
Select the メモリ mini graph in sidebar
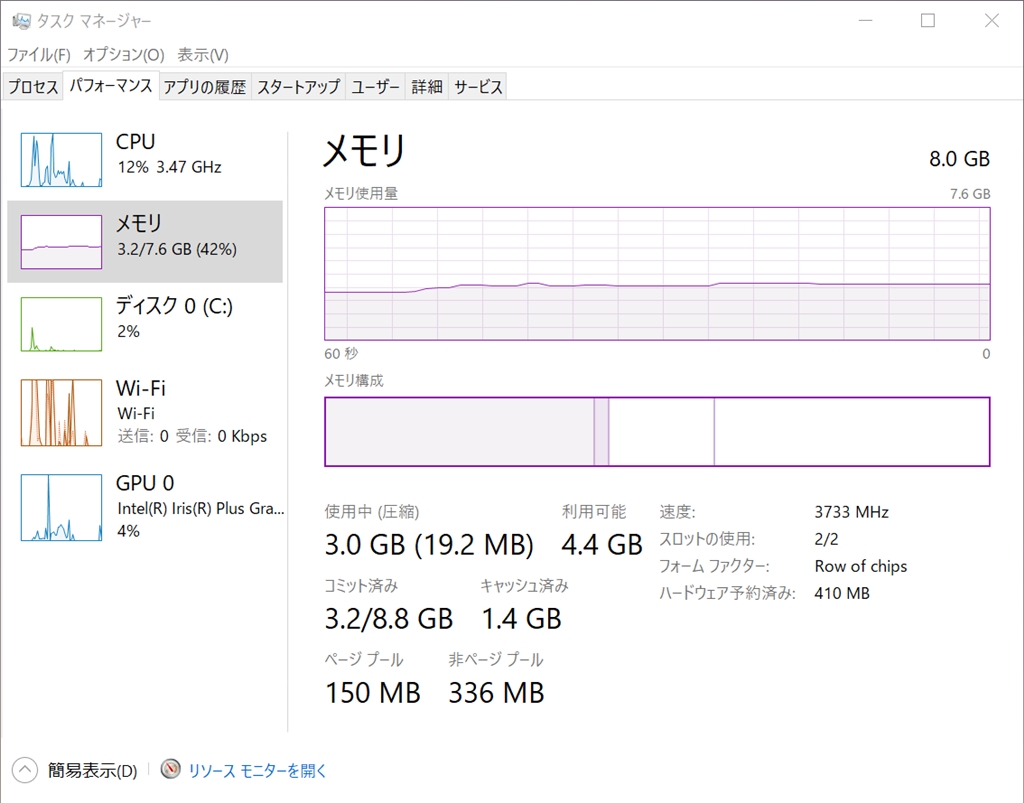click(x=61, y=241)
